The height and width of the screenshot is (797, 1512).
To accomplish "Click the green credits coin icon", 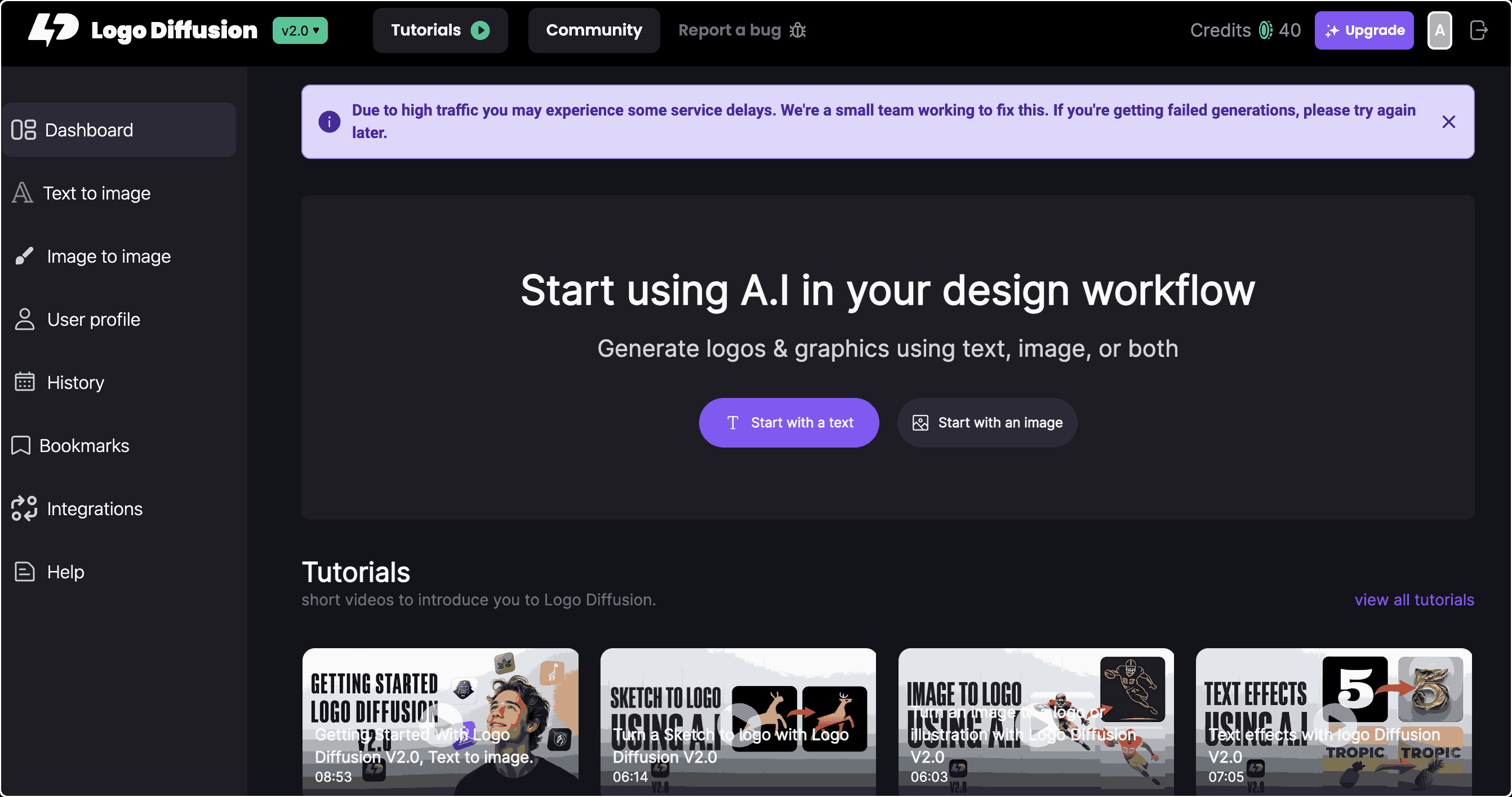I will point(1265,30).
